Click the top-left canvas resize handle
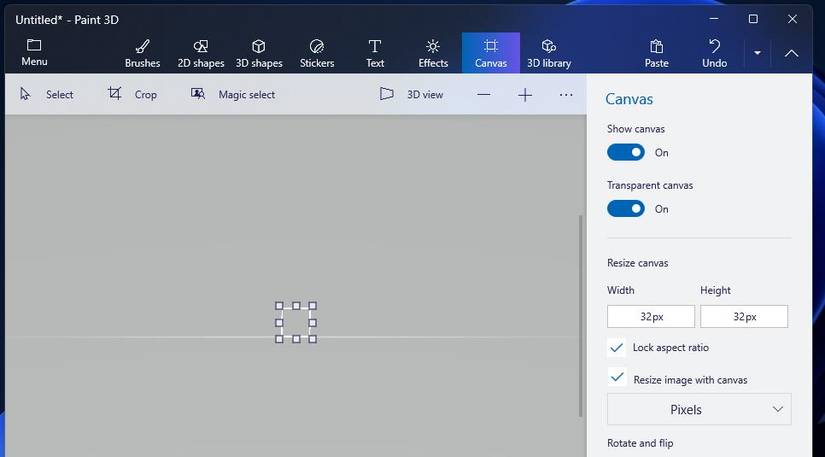The image size is (825, 457). click(x=279, y=306)
